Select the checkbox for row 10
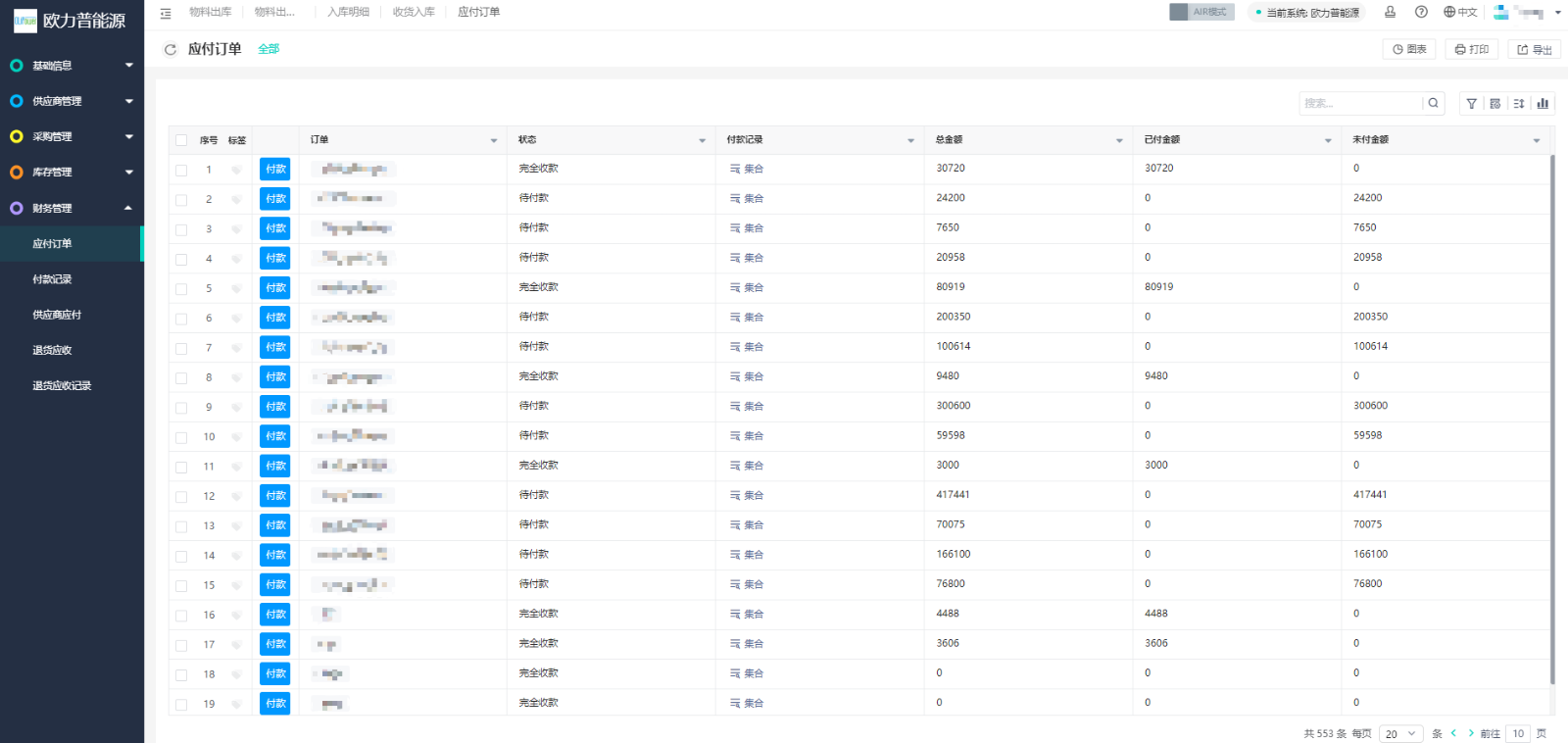The image size is (1568, 743). 181,437
